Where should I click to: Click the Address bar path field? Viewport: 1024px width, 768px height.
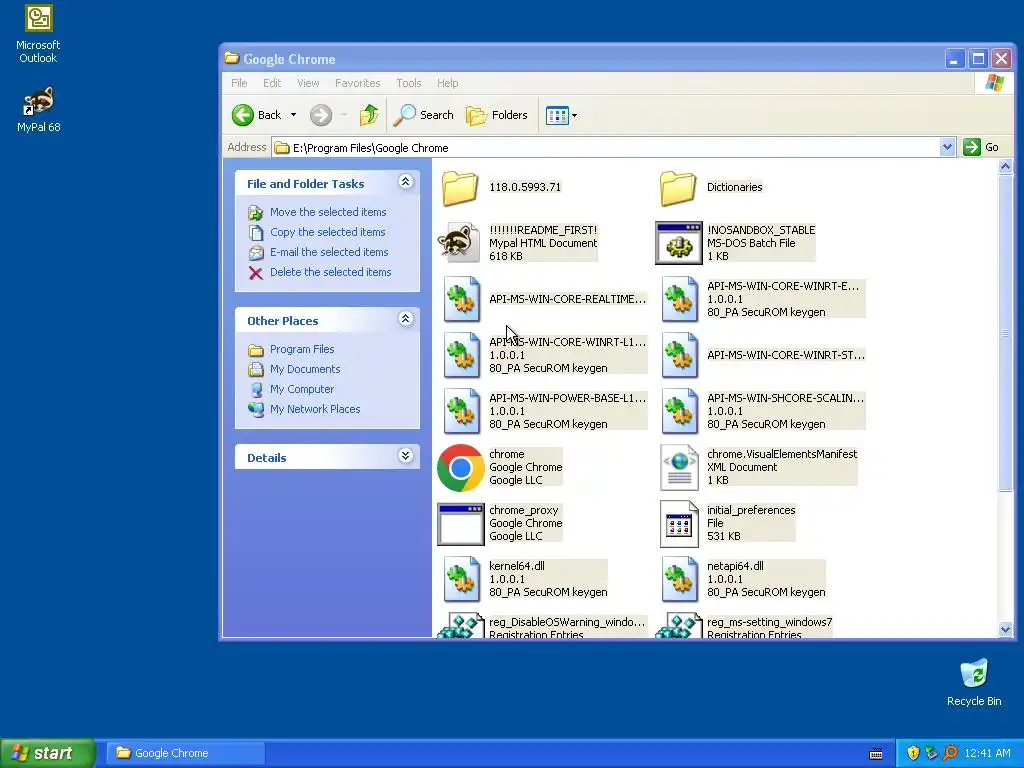[x=606, y=148]
